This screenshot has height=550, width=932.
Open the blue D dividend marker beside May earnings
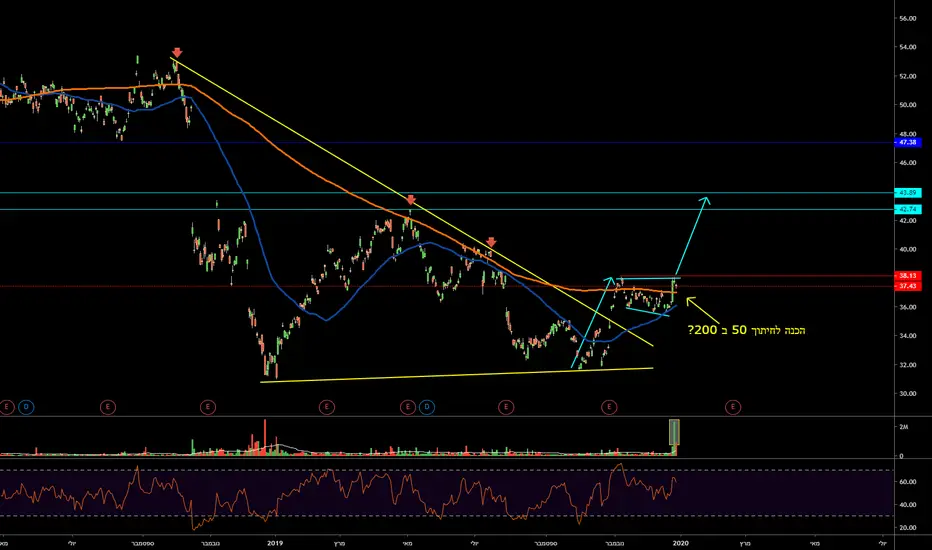tap(427, 407)
